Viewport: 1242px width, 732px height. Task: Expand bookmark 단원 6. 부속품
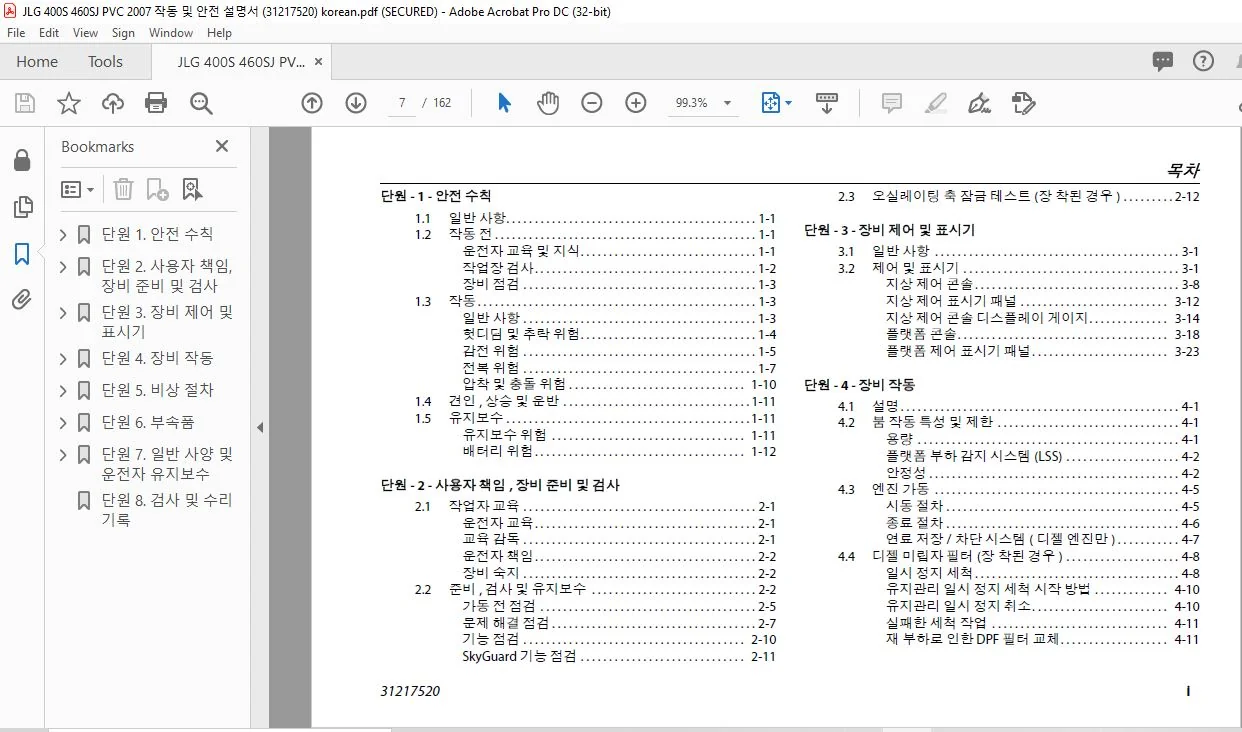click(64, 423)
